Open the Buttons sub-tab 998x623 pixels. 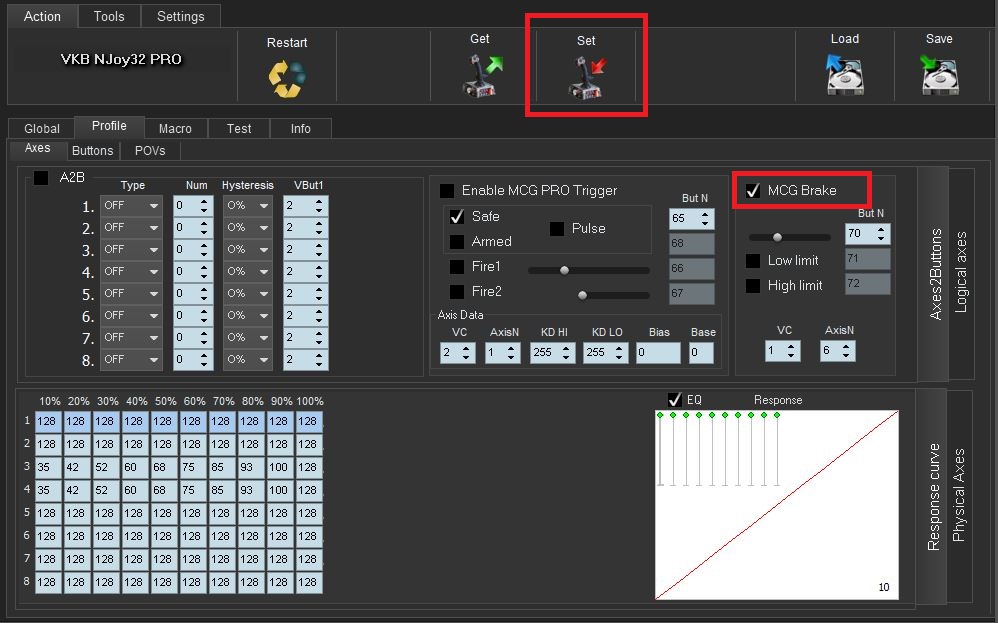[x=92, y=151]
